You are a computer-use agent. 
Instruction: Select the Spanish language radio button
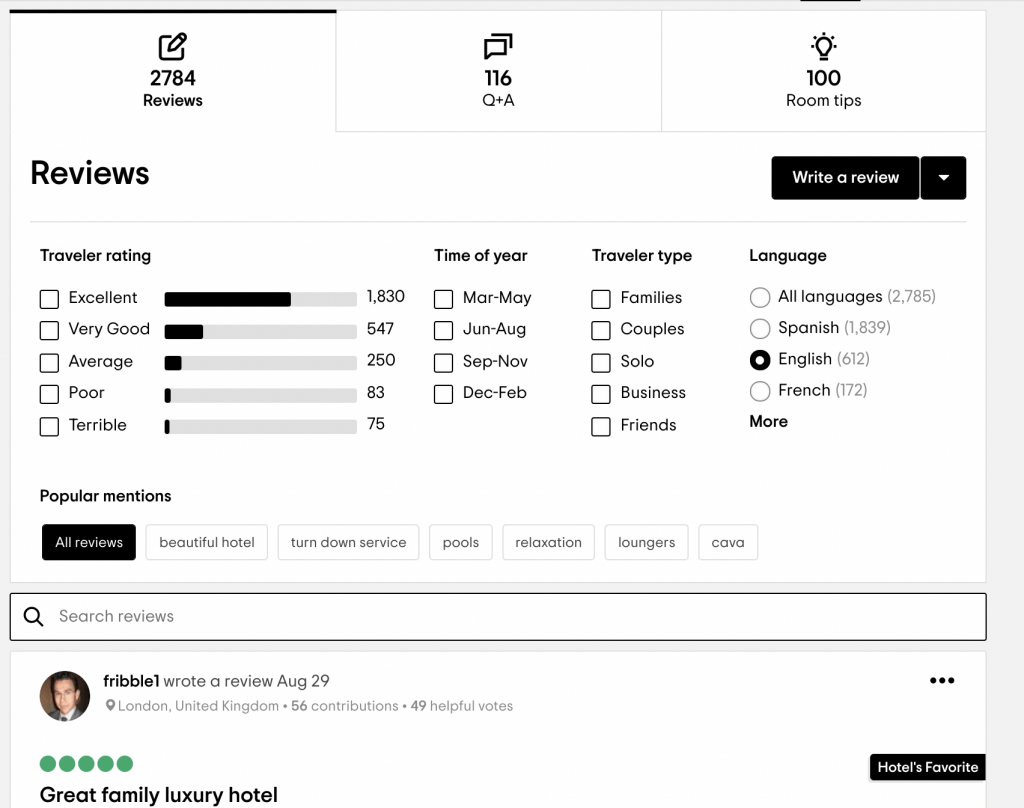click(760, 328)
